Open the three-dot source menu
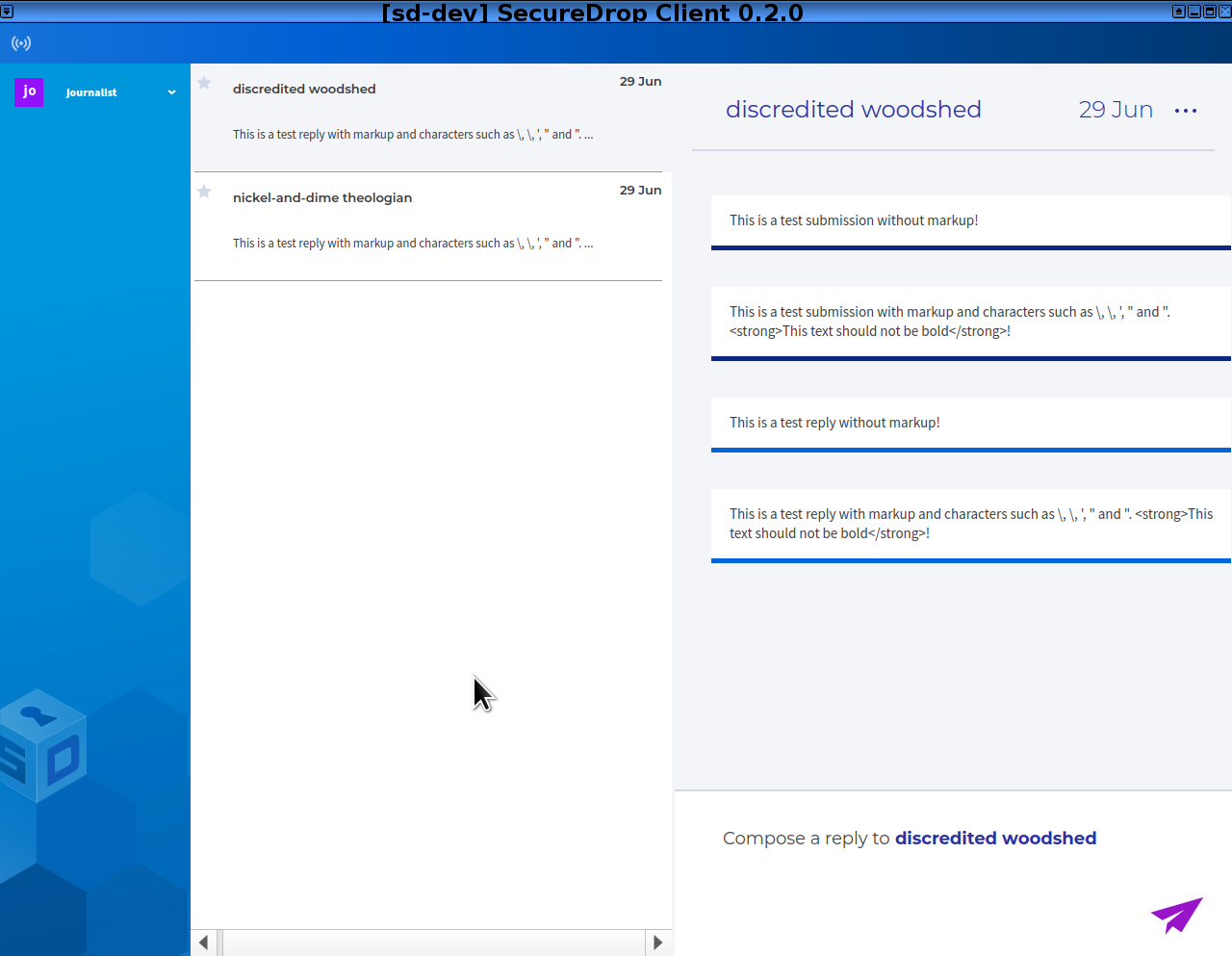The height and width of the screenshot is (956, 1232). tap(1186, 111)
